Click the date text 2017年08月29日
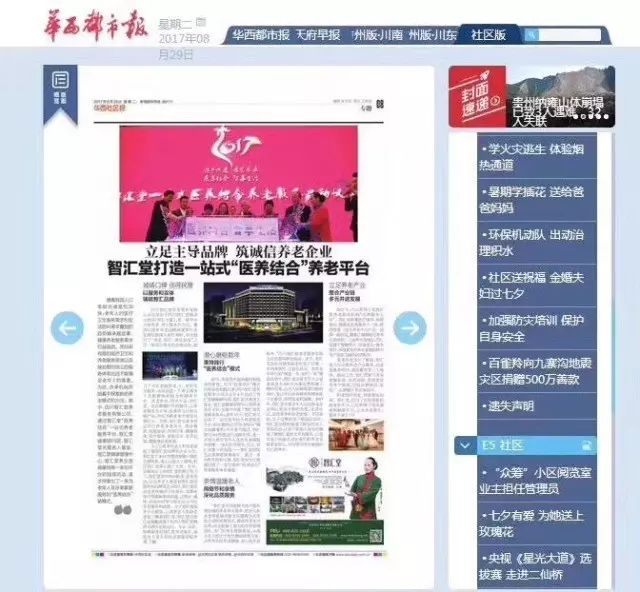This screenshot has height=592, width=640. click(x=184, y=46)
